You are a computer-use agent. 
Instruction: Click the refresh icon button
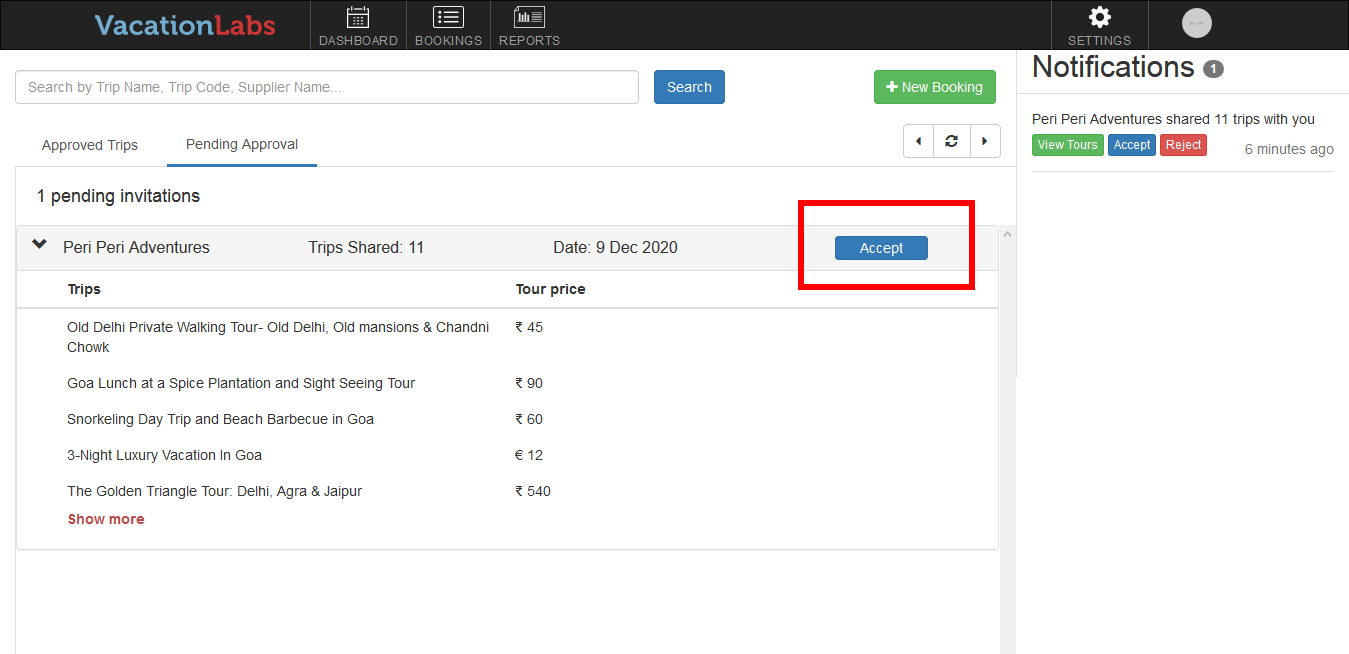(951, 141)
